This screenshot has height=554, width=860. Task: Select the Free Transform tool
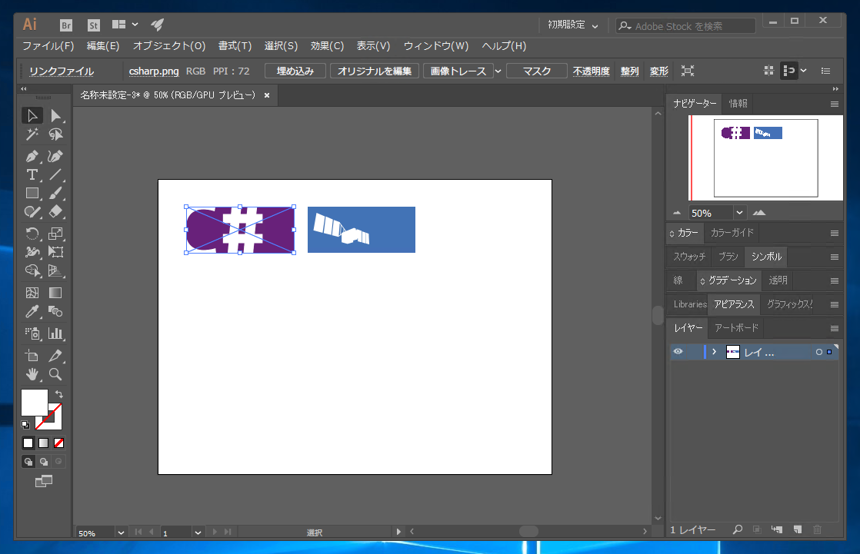pyautogui.click(x=55, y=252)
